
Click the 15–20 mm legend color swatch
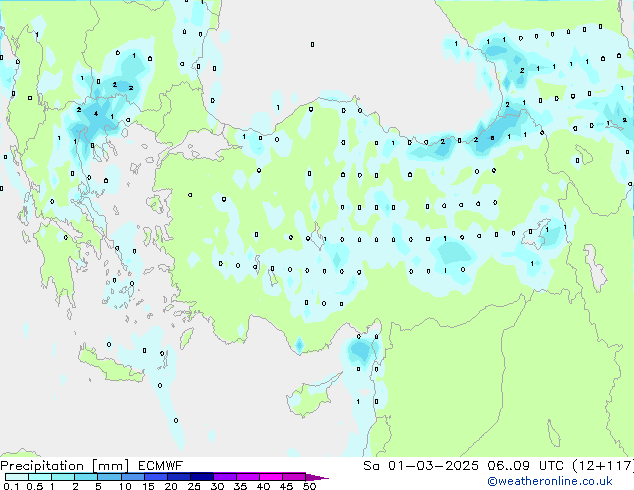coord(156,477)
